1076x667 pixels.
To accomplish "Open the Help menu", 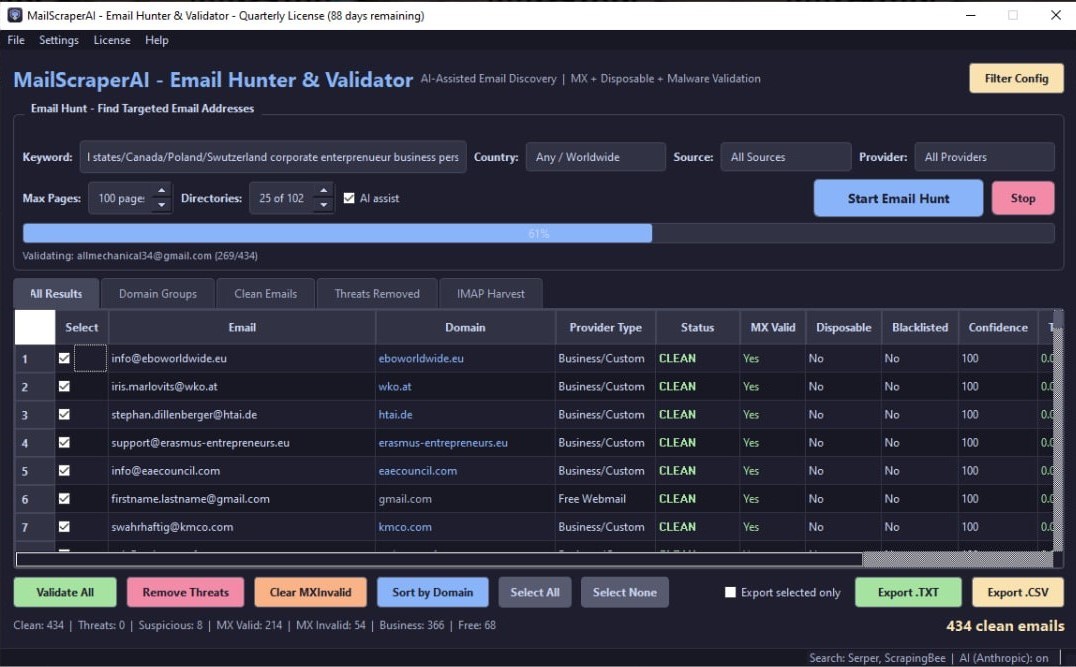I will point(156,40).
